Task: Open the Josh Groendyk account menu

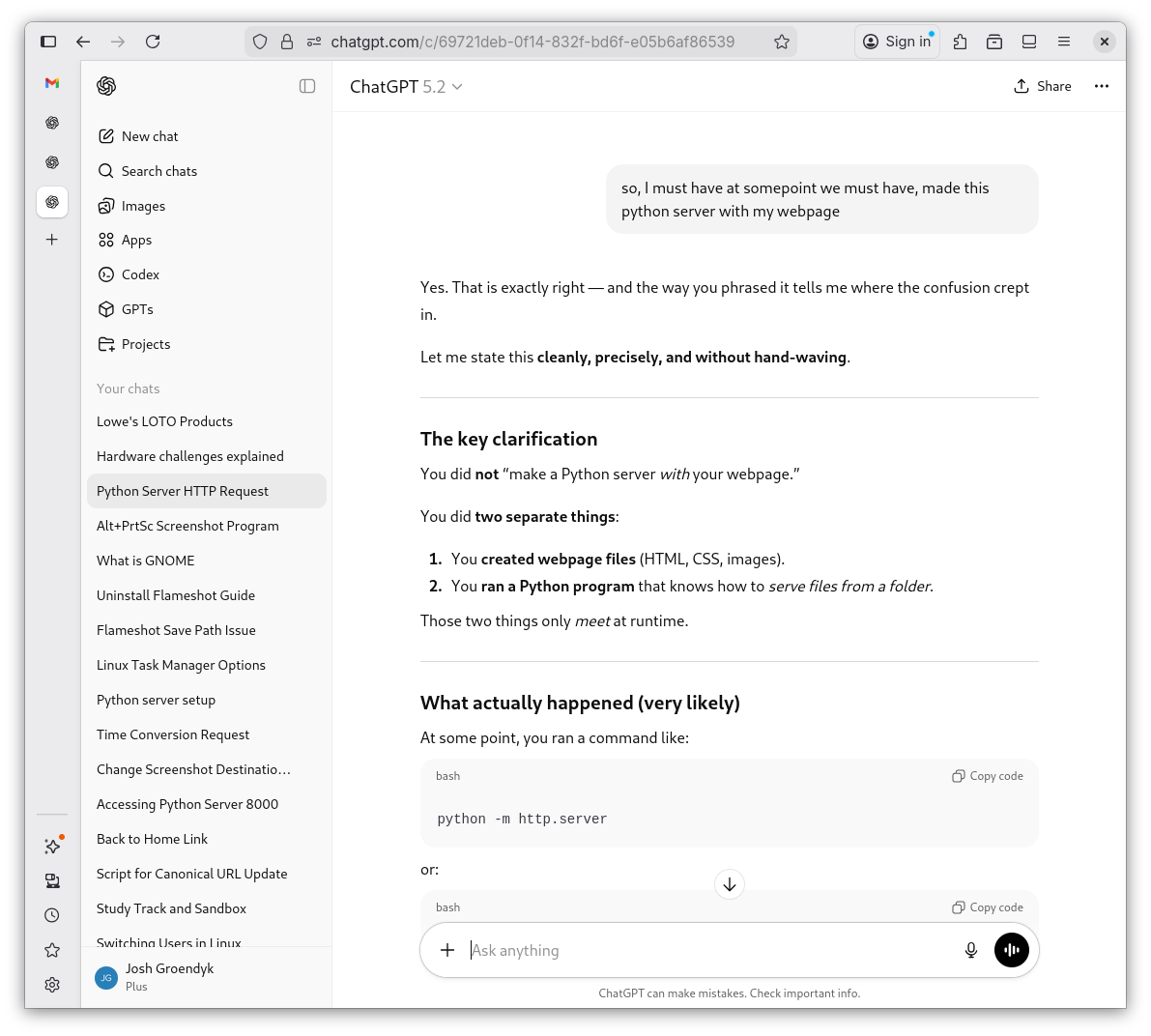Action: [169, 976]
